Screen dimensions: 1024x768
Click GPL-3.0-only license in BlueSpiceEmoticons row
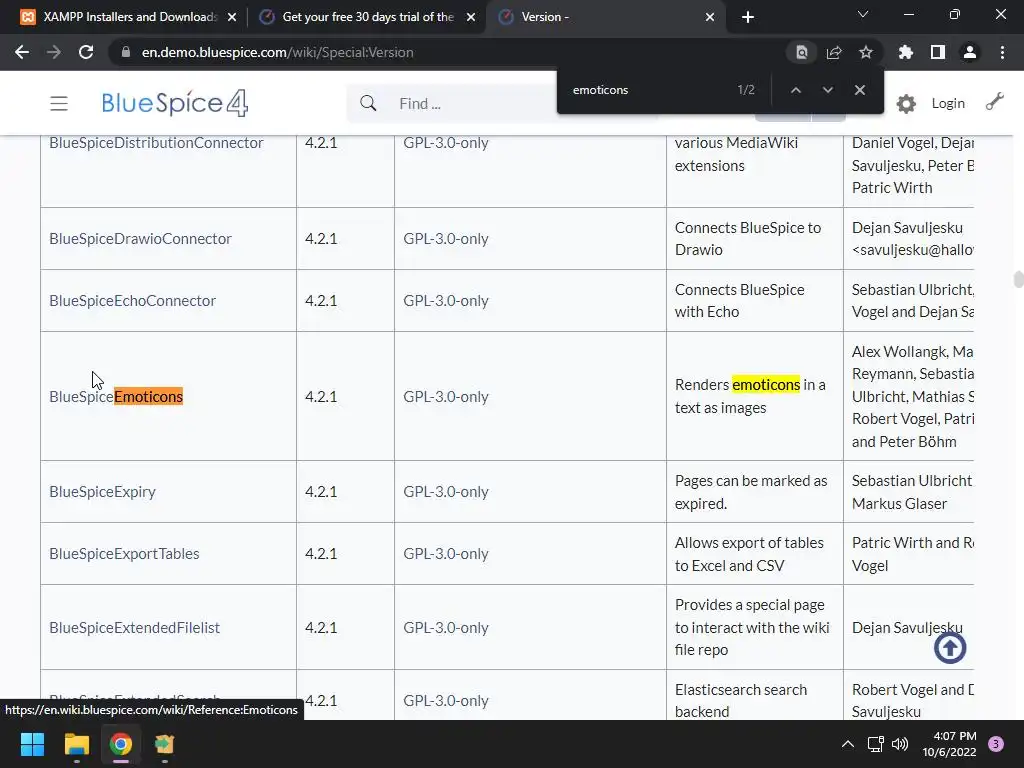[x=446, y=396]
